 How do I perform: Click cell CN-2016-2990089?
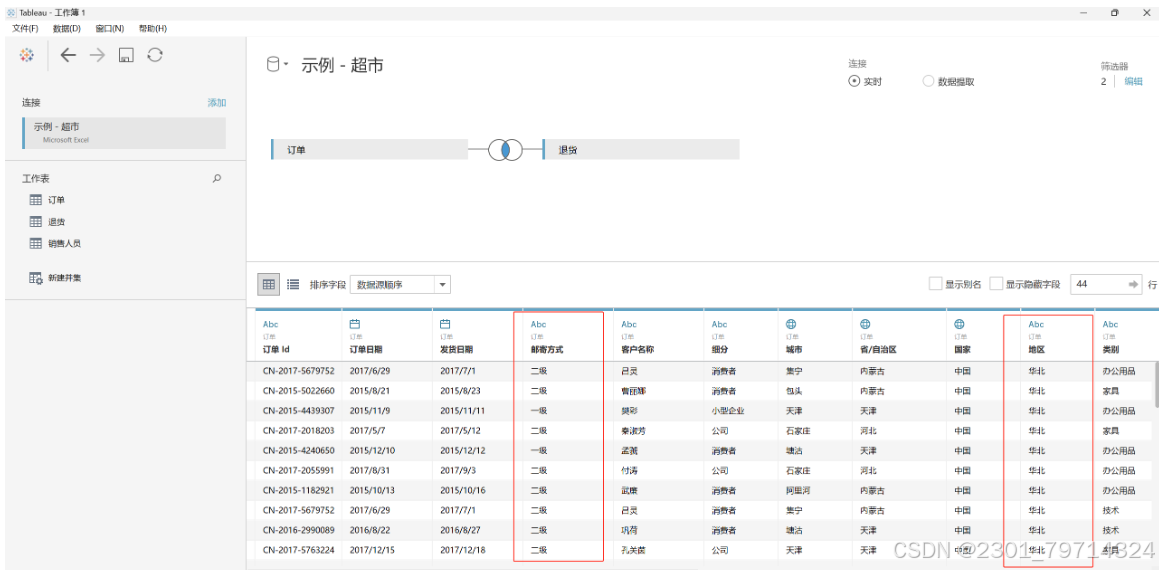[x=299, y=530]
